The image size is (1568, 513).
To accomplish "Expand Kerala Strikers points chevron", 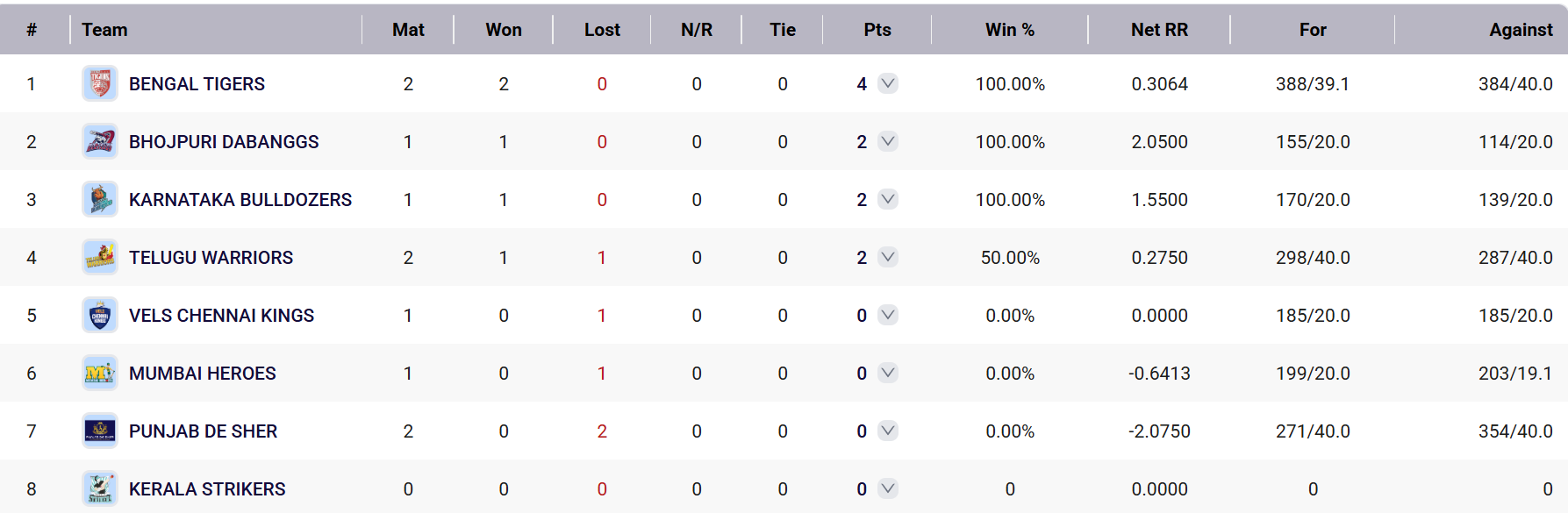I will click(x=888, y=488).
